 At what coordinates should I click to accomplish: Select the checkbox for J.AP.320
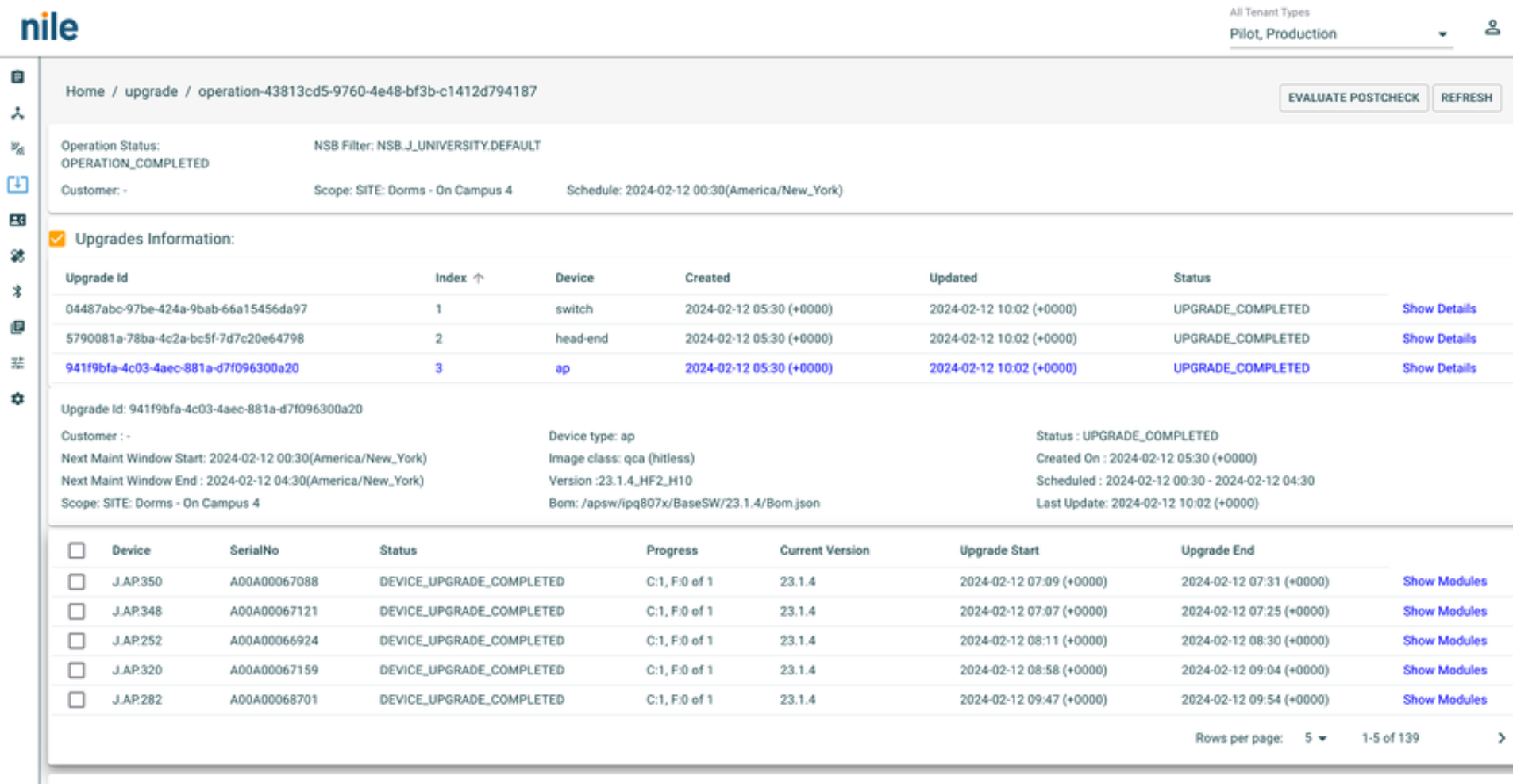(76, 670)
